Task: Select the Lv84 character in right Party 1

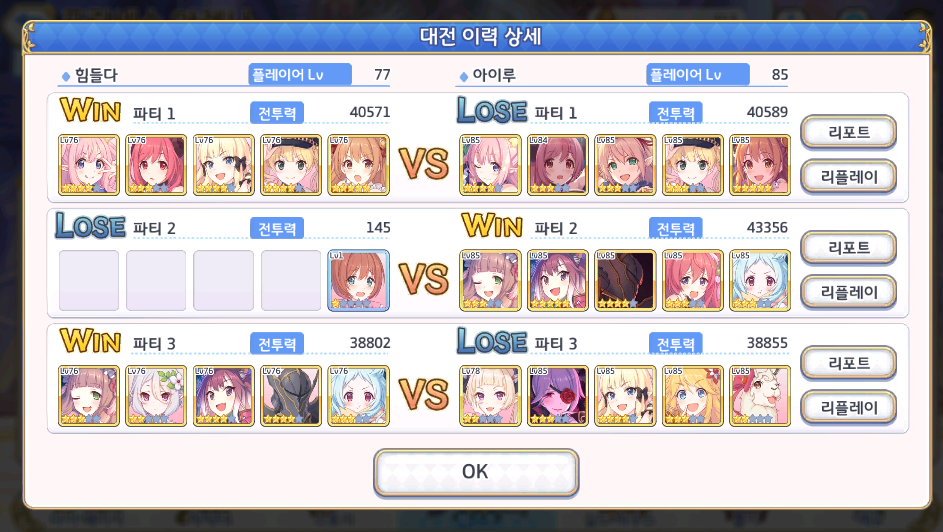Action: point(558,165)
